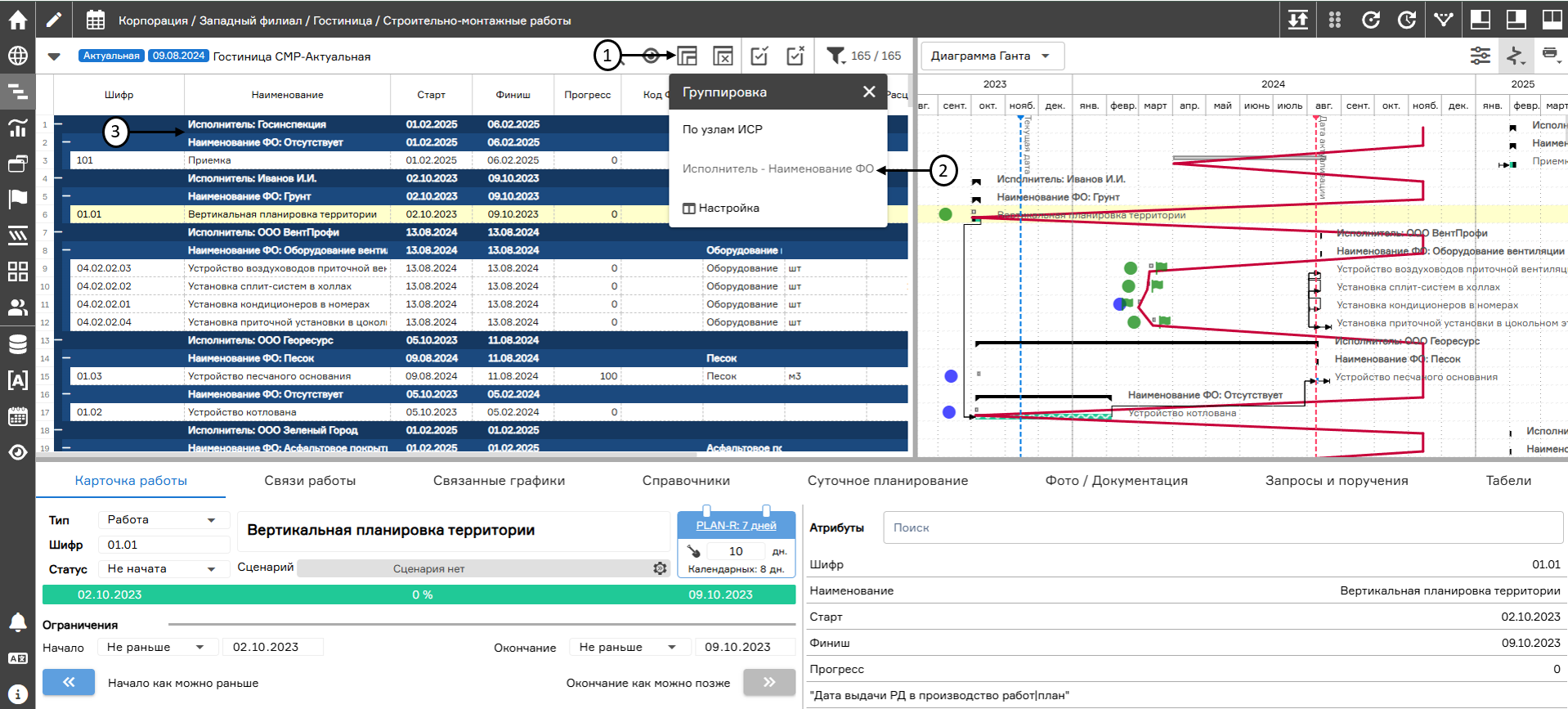Open the Справочники tab
This screenshot has height=709, width=1568.
pos(686,481)
